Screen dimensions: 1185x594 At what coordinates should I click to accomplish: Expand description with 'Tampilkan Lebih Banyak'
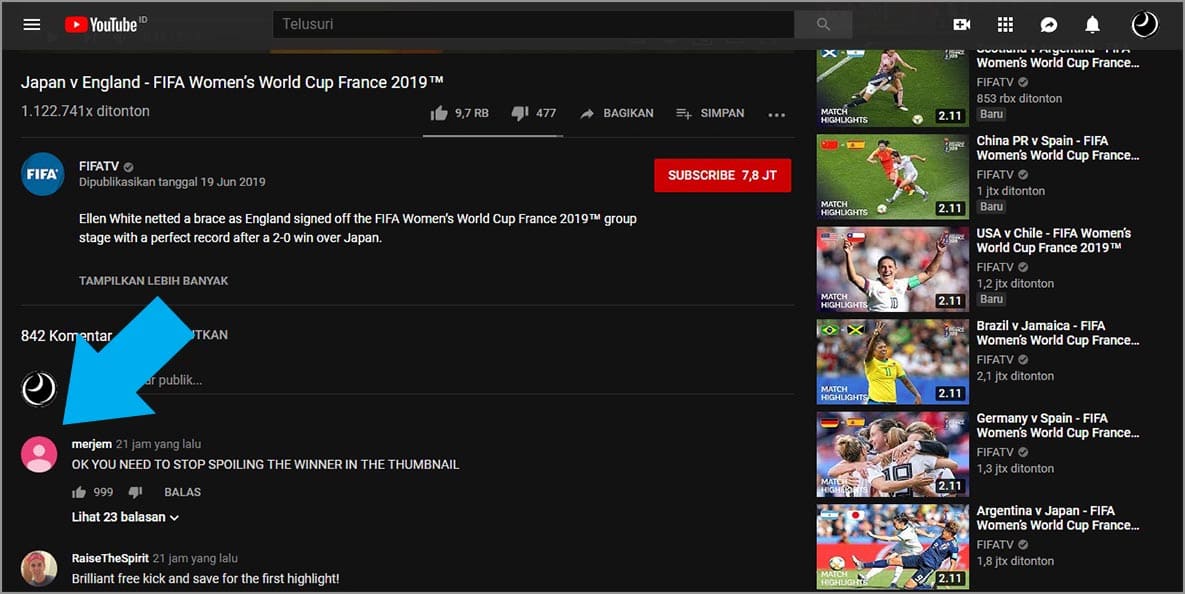point(153,281)
